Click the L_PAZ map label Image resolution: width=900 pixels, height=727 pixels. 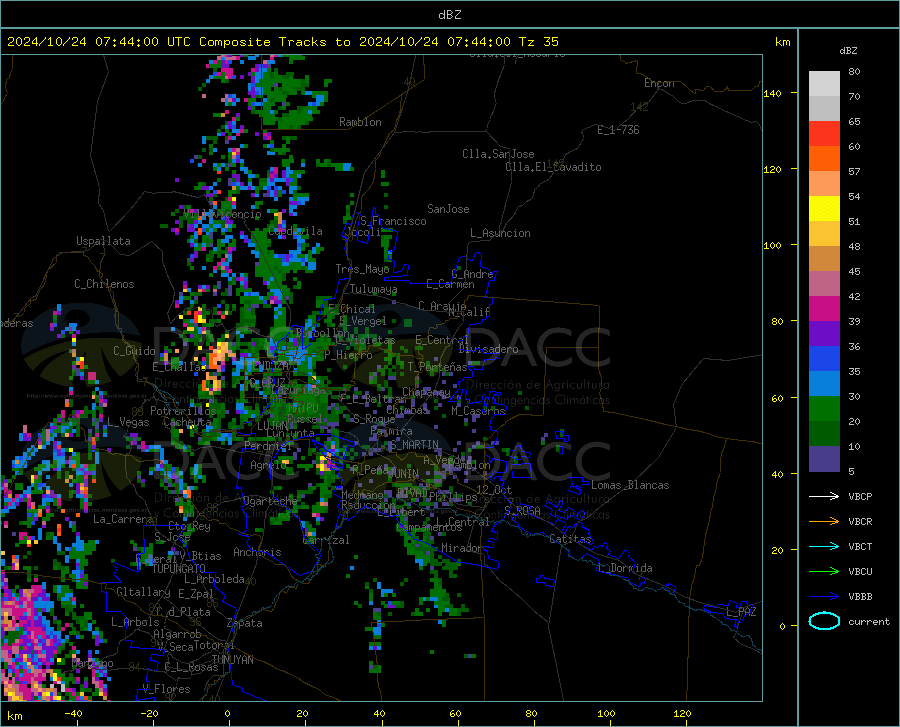(741, 612)
